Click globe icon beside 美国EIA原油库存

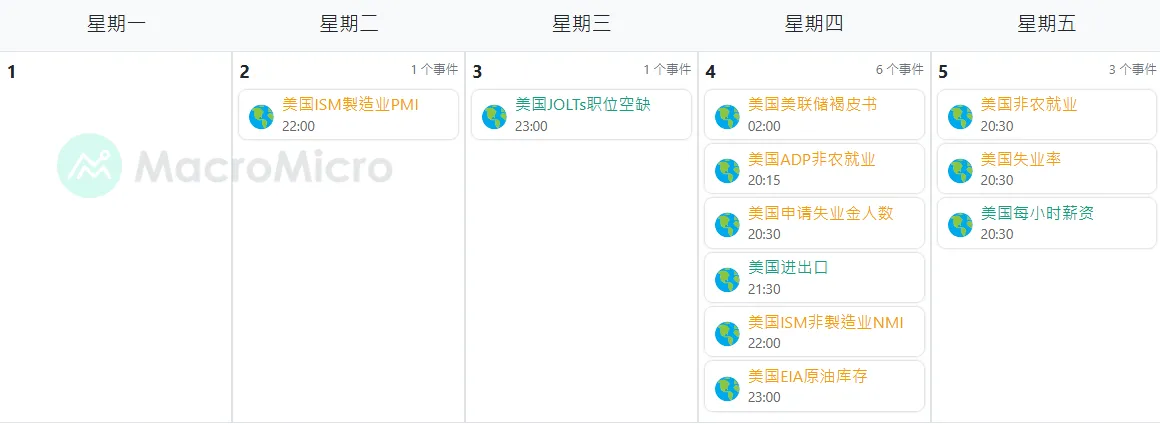point(728,387)
